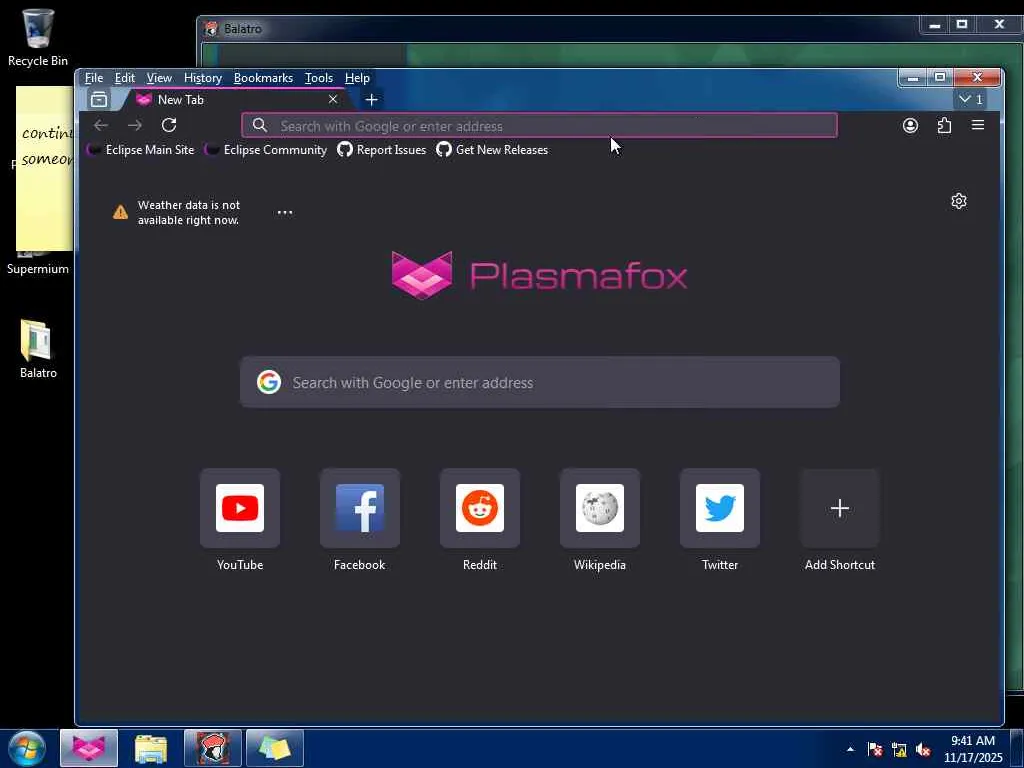Screen dimensions: 1024x768
Task: Click the network tray icon
Action: (x=899, y=750)
